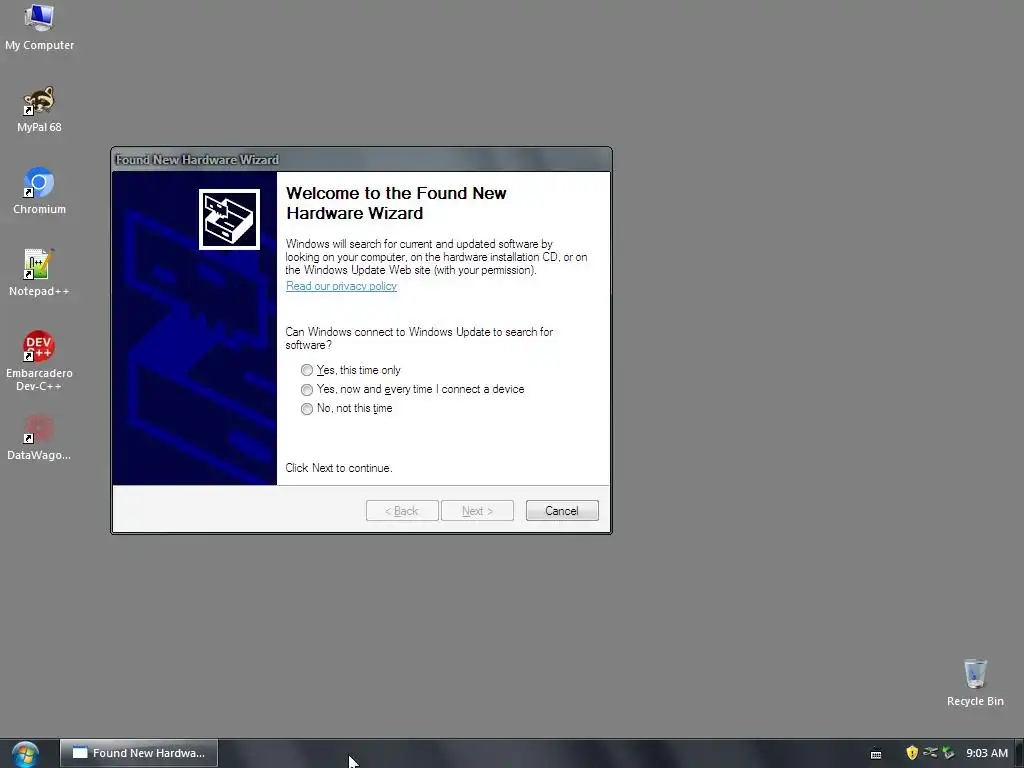Click the Found New Hardware Wizard title bar
The width and height of the screenshot is (1024, 768).
(361, 159)
